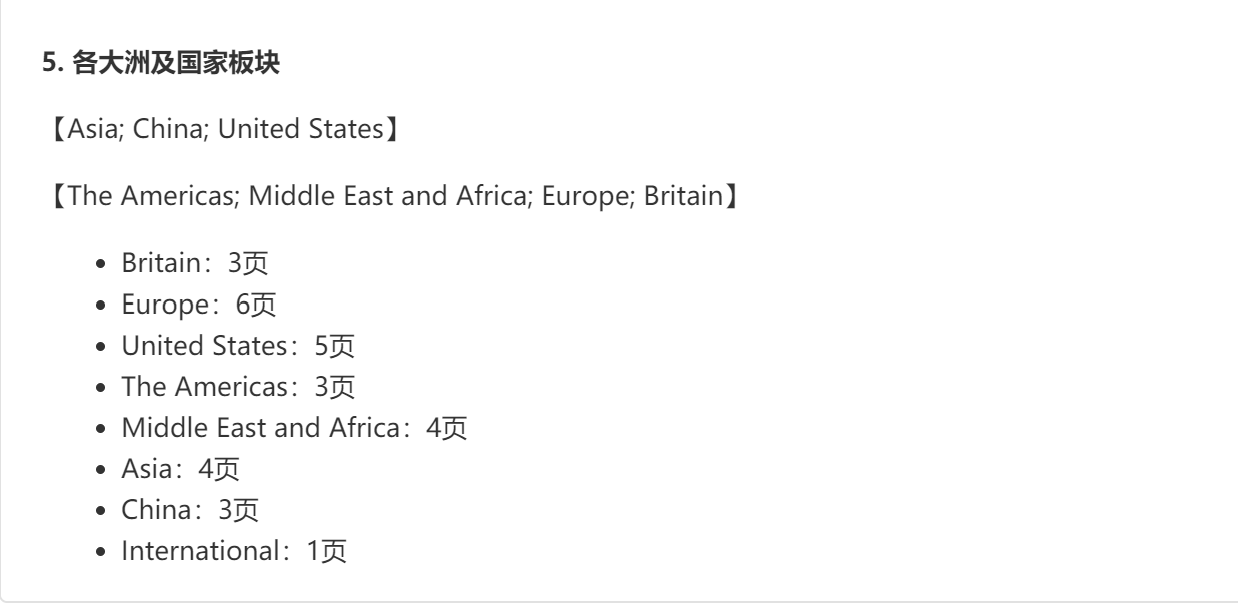
Task: Select the "International：1页" list item
Action: pos(234,550)
